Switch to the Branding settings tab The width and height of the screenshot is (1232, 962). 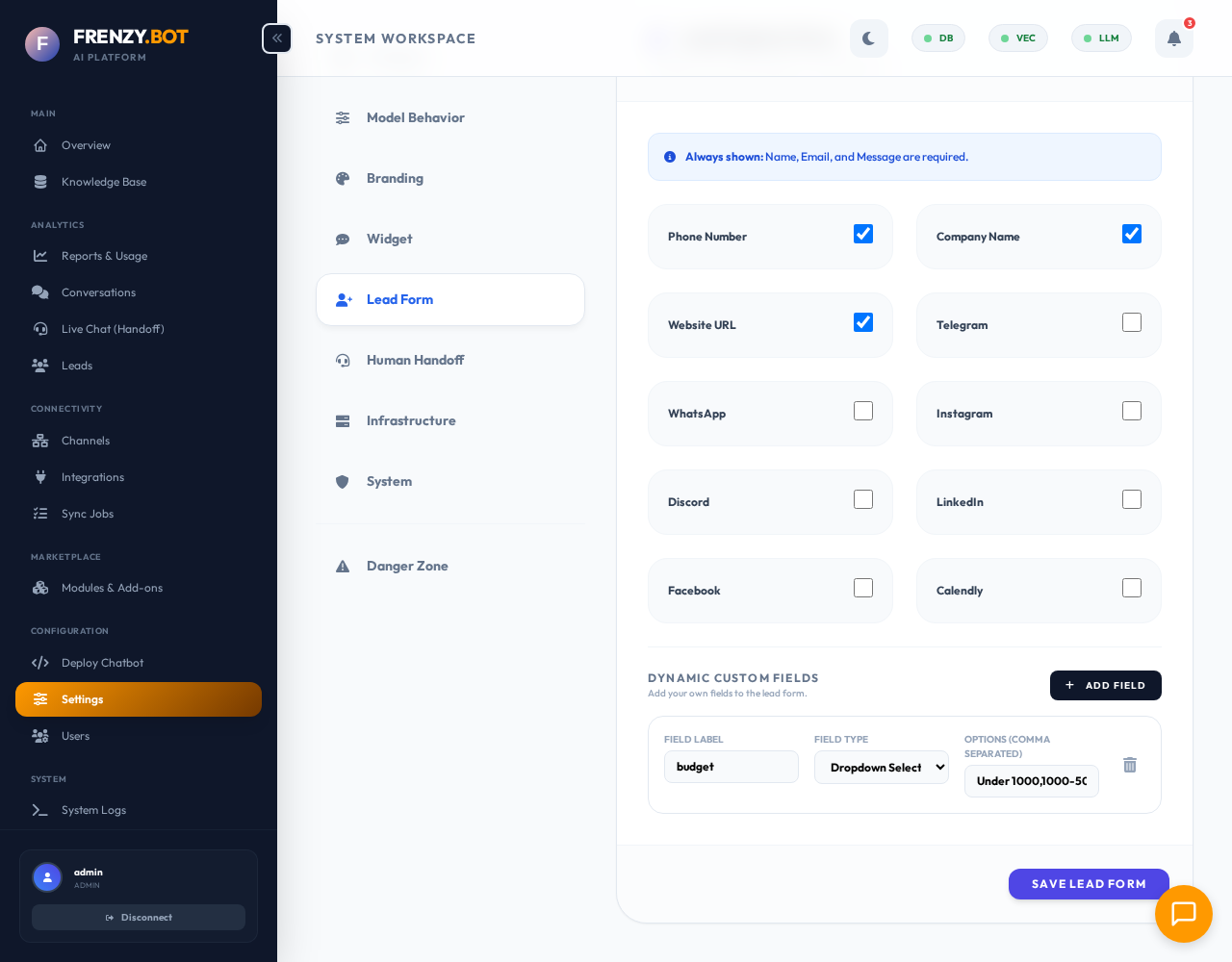395,178
